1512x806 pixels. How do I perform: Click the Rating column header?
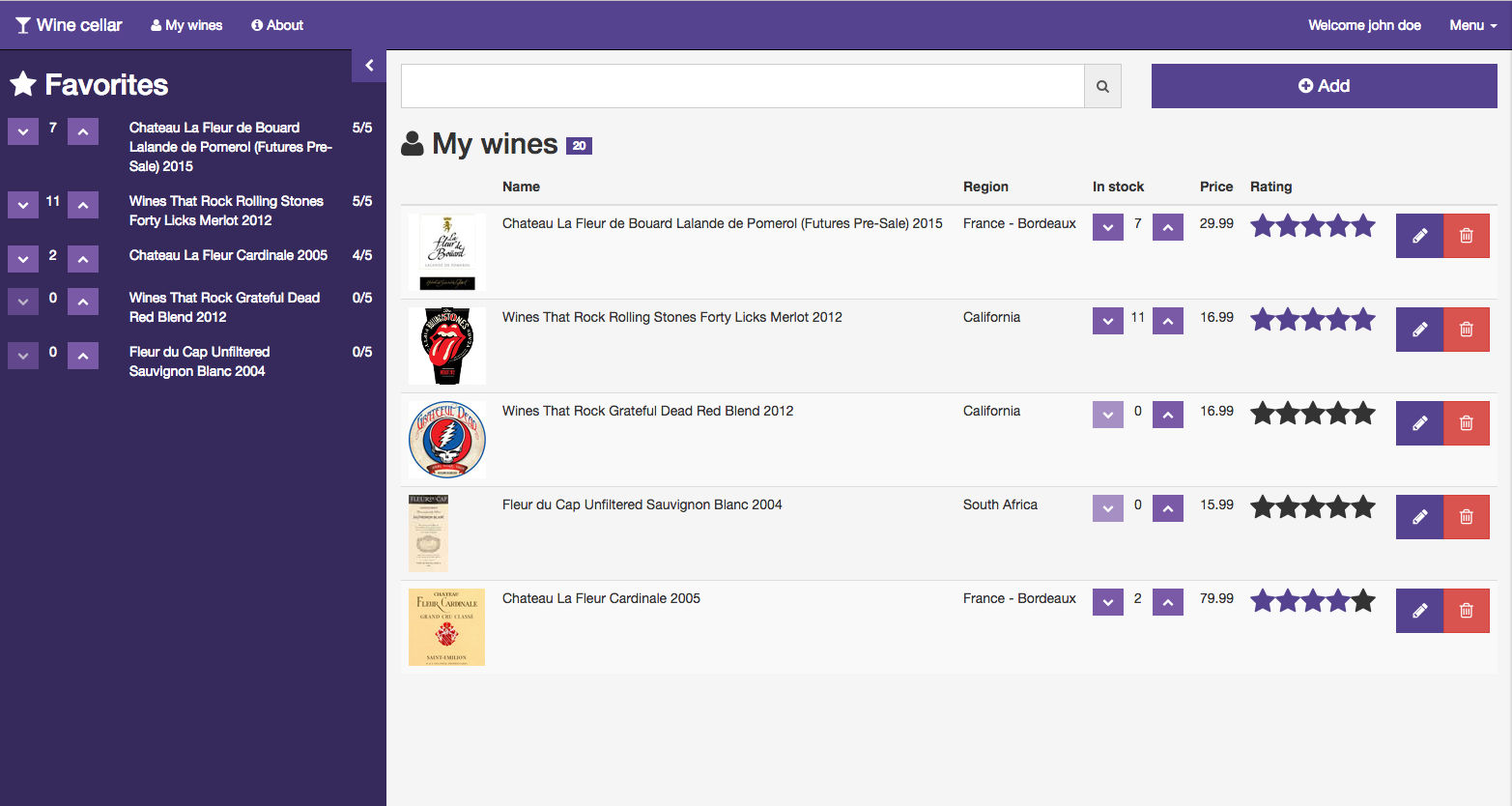[1270, 187]
